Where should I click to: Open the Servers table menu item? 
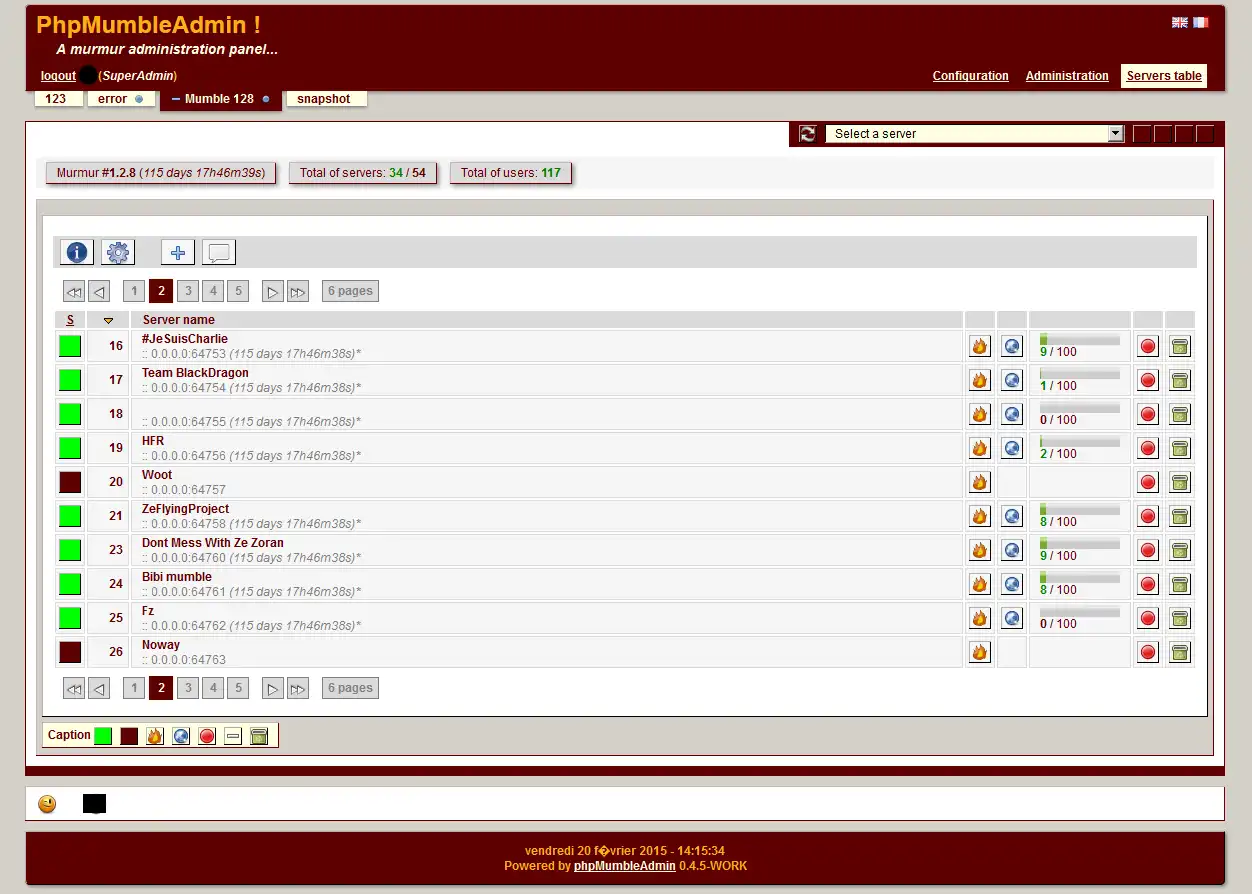pyautogui.click(x=1164, y=76)
